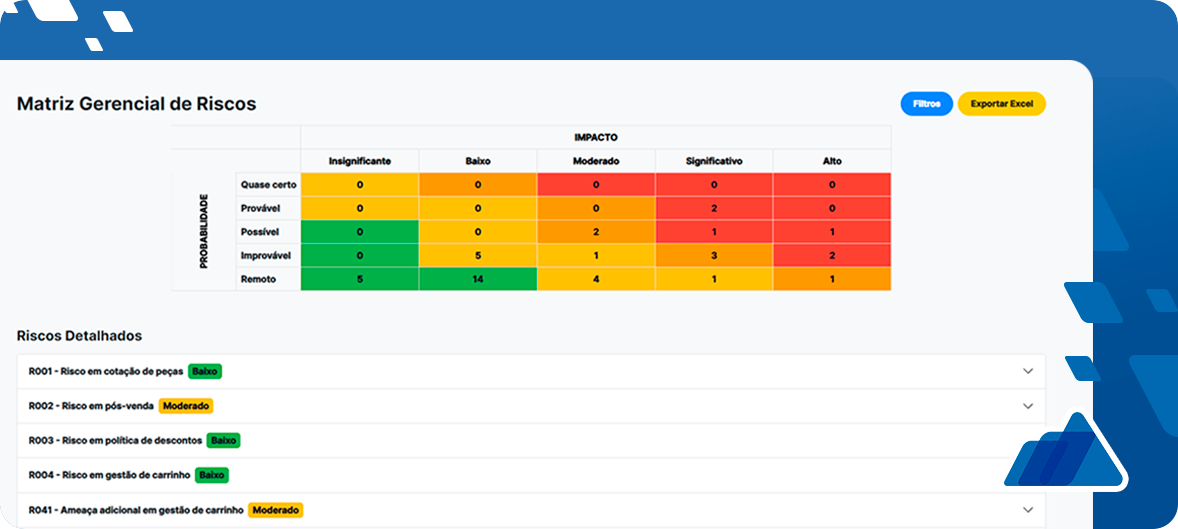Click the Improvável / Significativo cell showing 3
This screenshot has width=1178, height=529.
click(714, 256)
